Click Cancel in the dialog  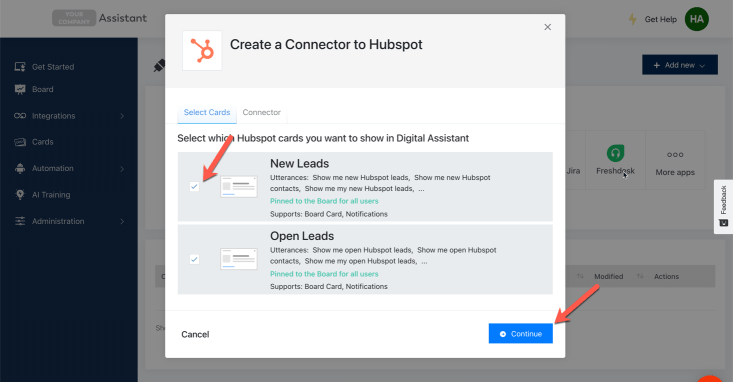(x=195, y=334)
